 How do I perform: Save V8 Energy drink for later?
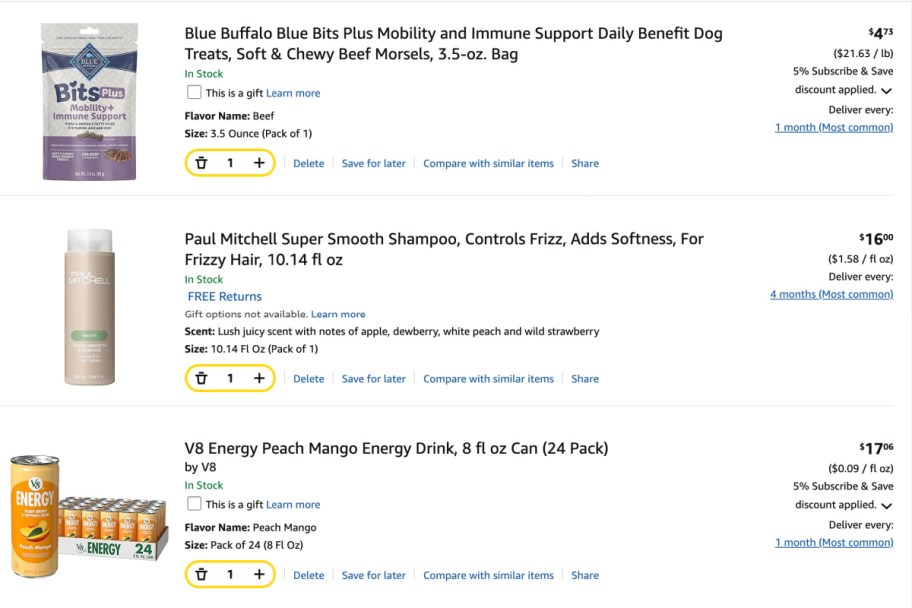pos(373,574)
